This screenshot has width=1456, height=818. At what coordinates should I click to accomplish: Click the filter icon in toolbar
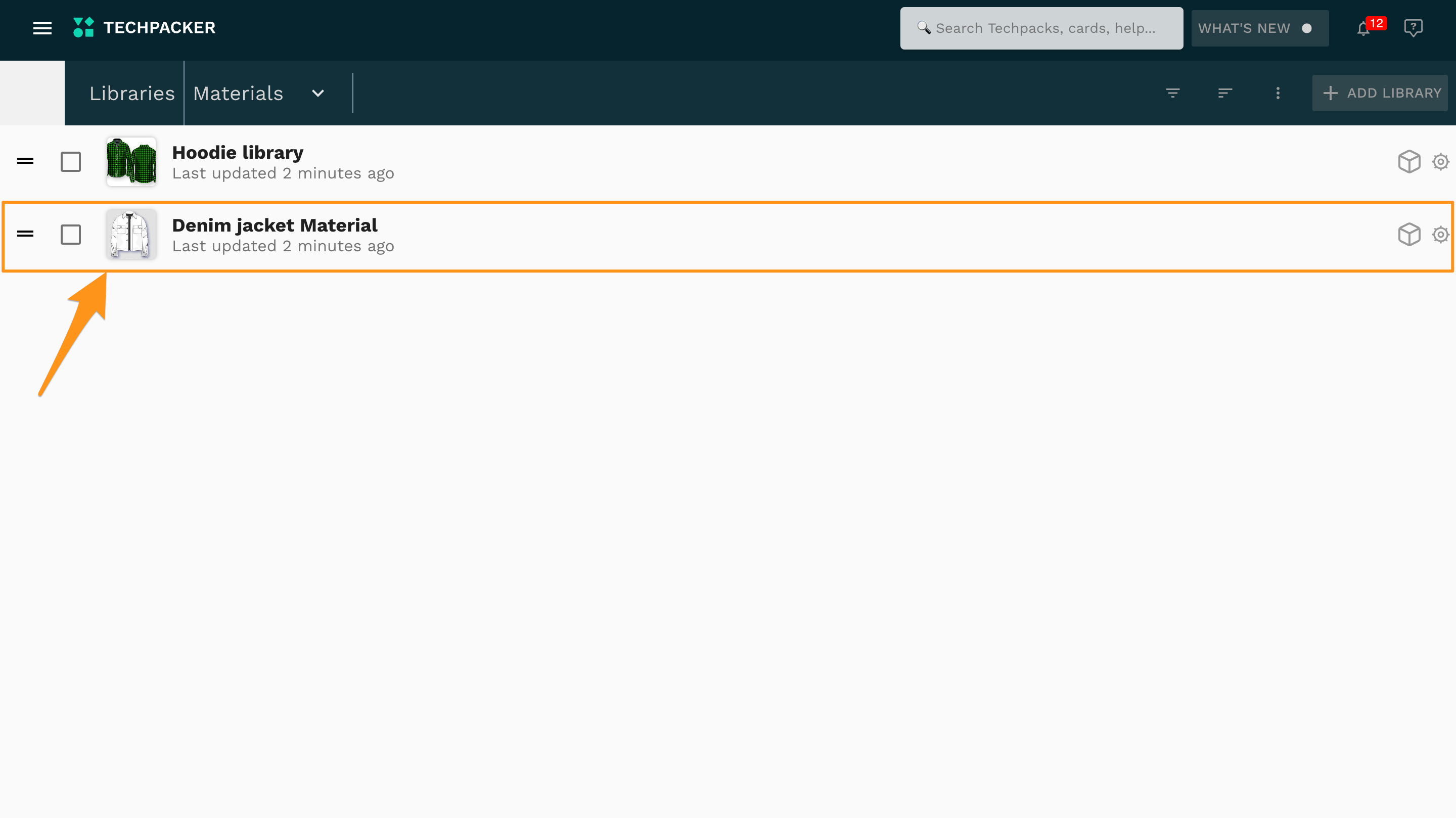click(x=1173, y=93)
